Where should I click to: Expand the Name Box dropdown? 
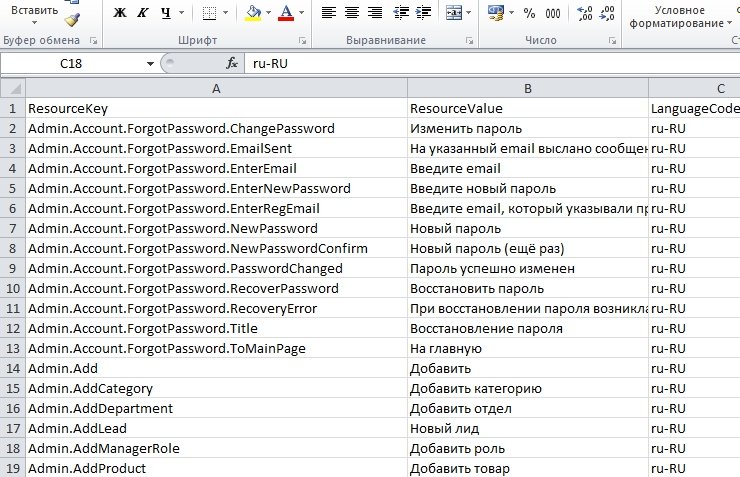click(x=150, y=63)
